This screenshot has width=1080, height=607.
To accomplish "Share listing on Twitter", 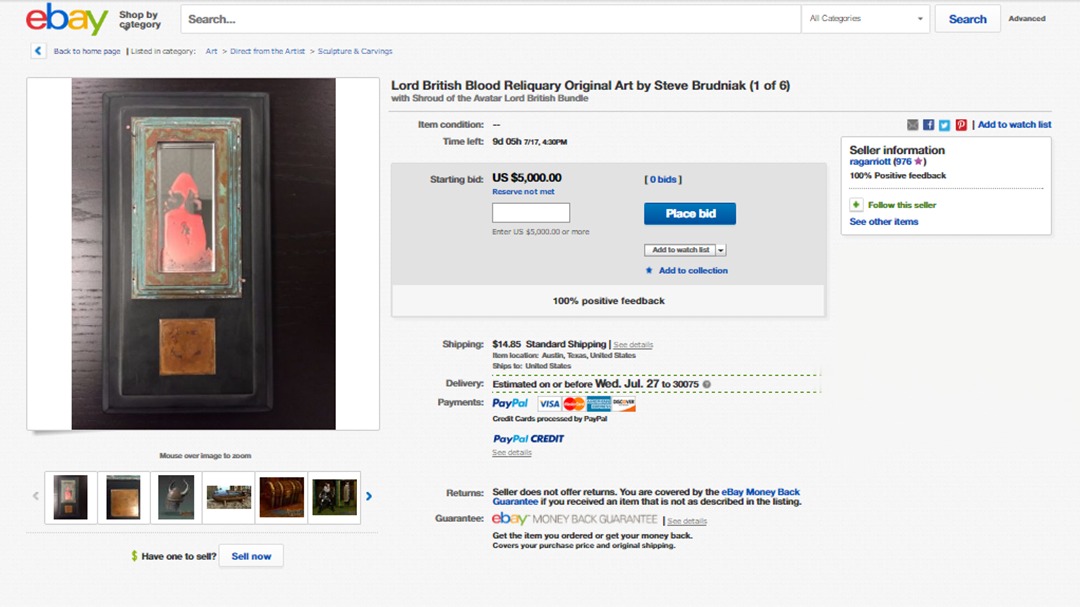I will point(944,125).
